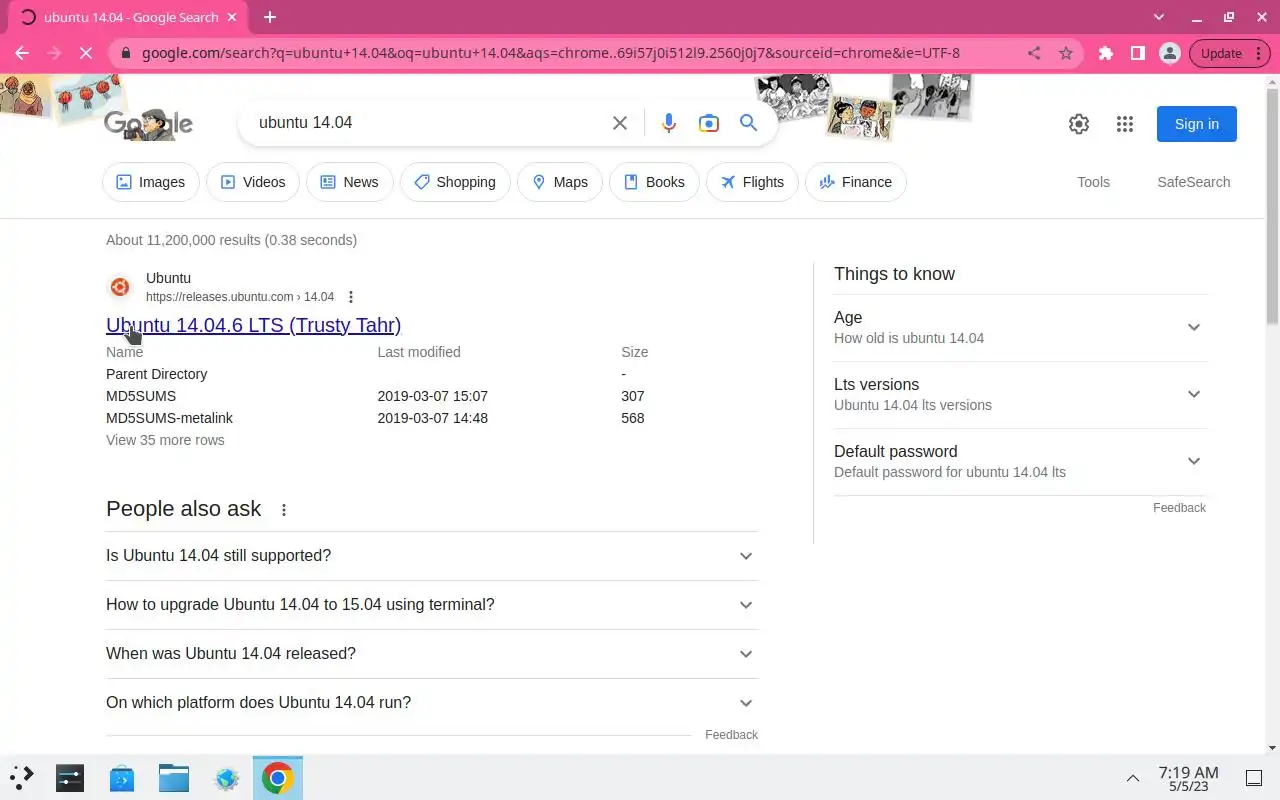Start voice search with microphone

click(x=669, y=123)
